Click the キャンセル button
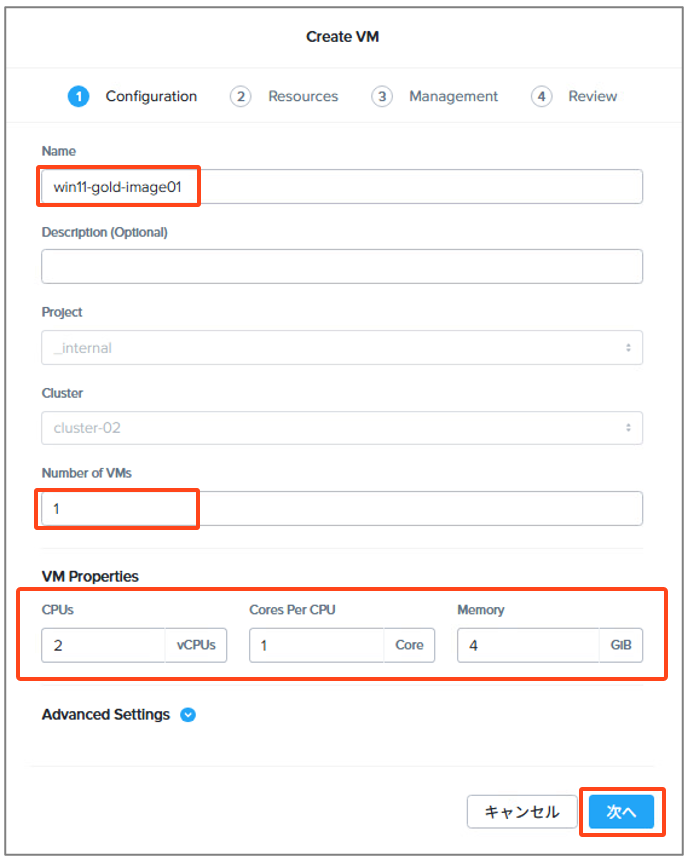Image resolution: width=688 pixels, height=862 pixels. (x=522, y=812)
